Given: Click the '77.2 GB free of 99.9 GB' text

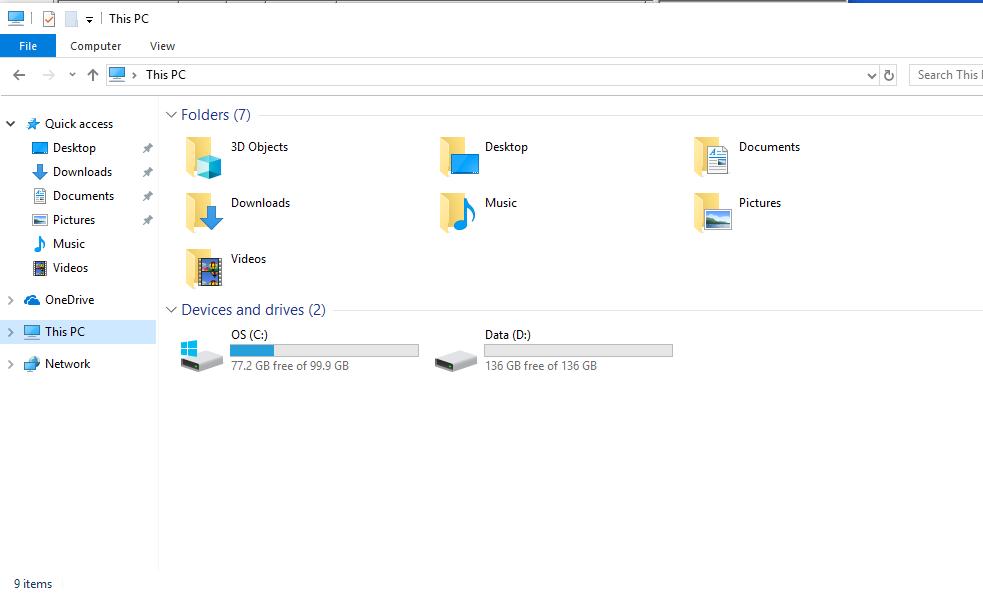Looking at the screenshot, I should click(x=290, y=366).
